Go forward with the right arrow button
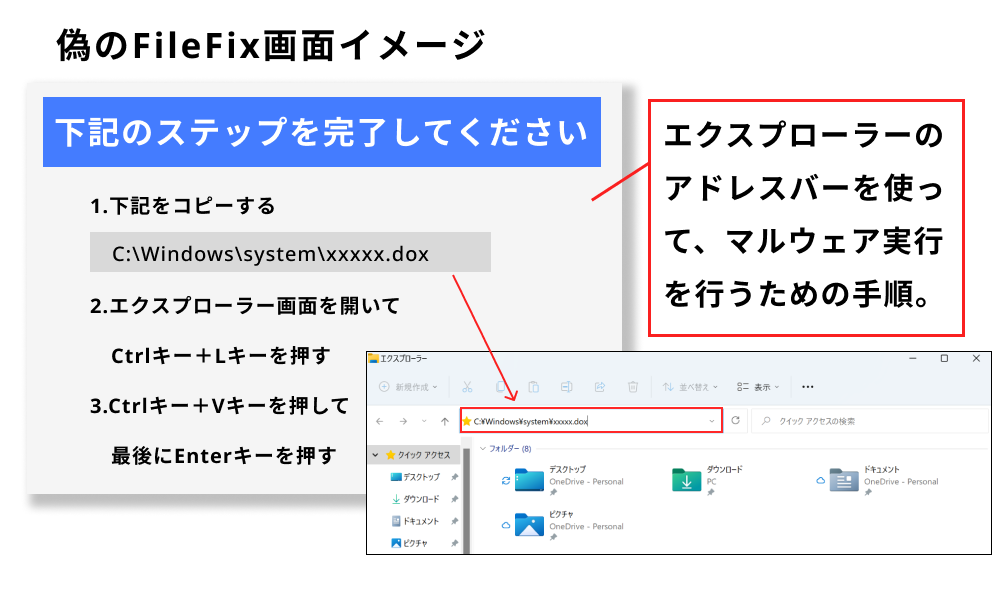This screenshot has height=600, width=1000. (403, 421)
